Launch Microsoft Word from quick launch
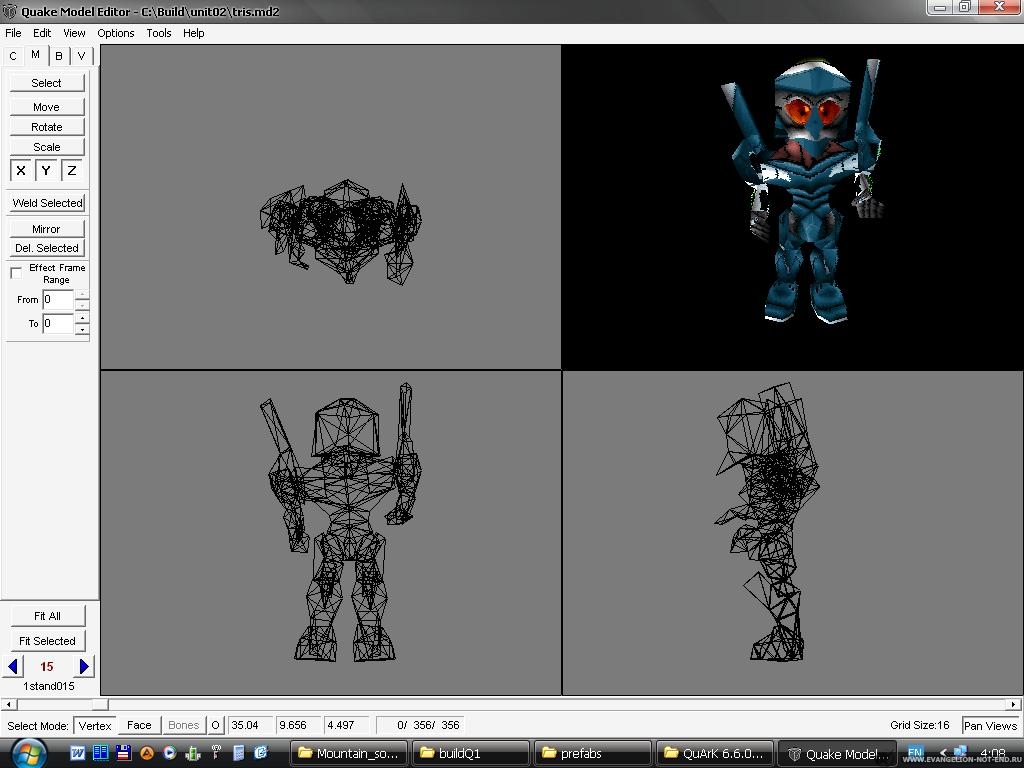 [x=78, y=753]
